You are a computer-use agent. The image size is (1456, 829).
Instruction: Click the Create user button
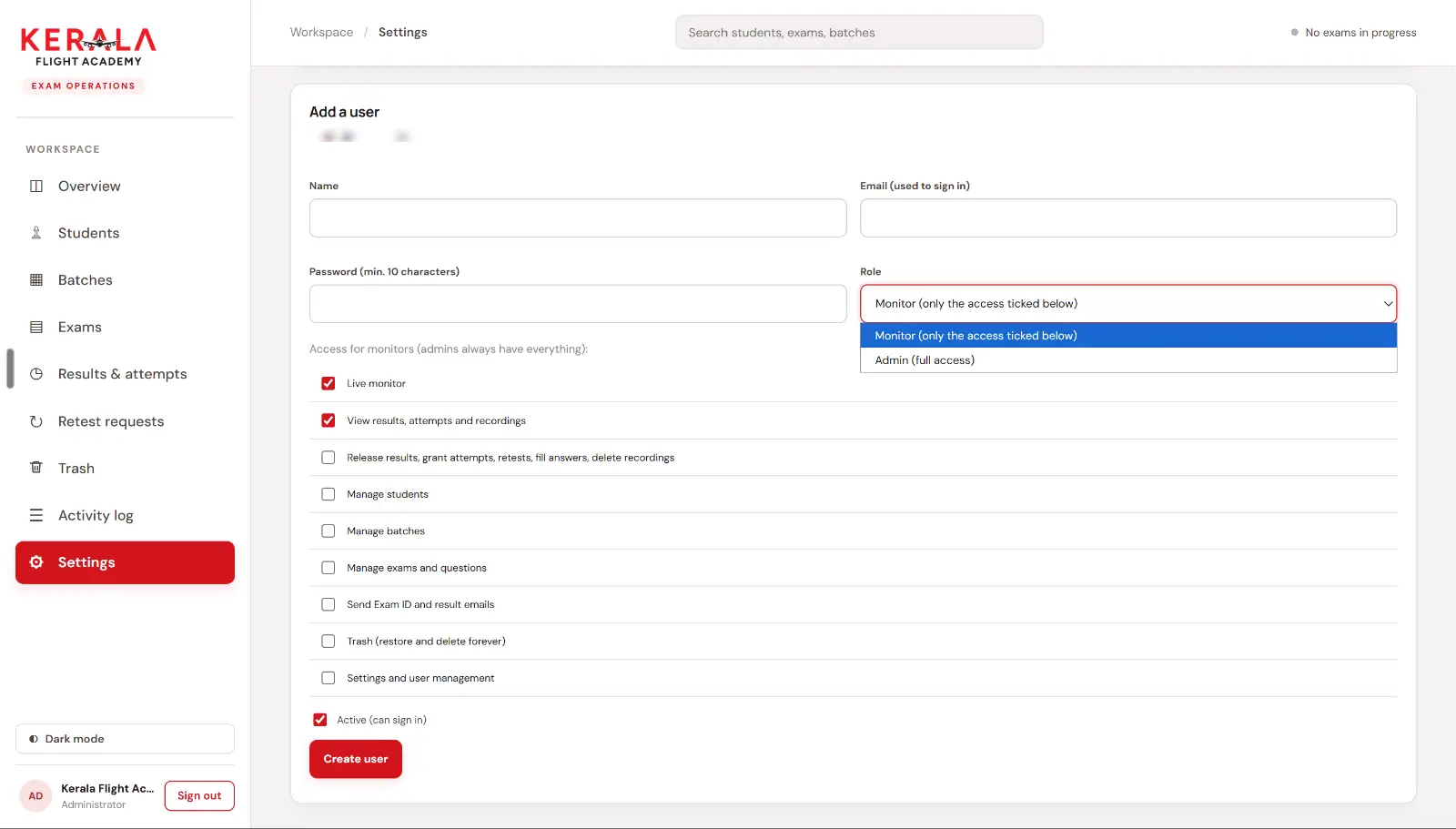click(356, 759)
